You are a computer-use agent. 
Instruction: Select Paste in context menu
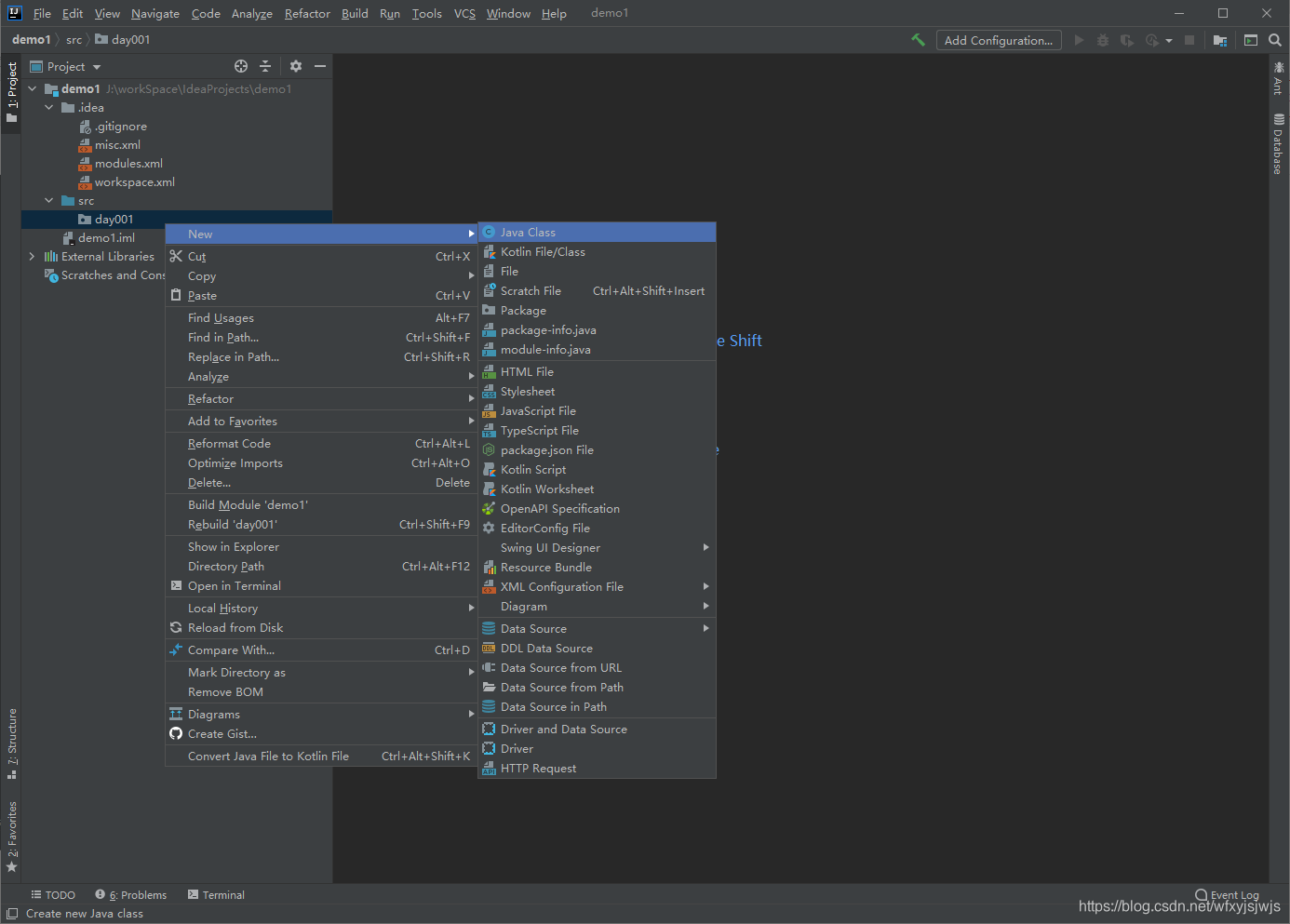321,296
